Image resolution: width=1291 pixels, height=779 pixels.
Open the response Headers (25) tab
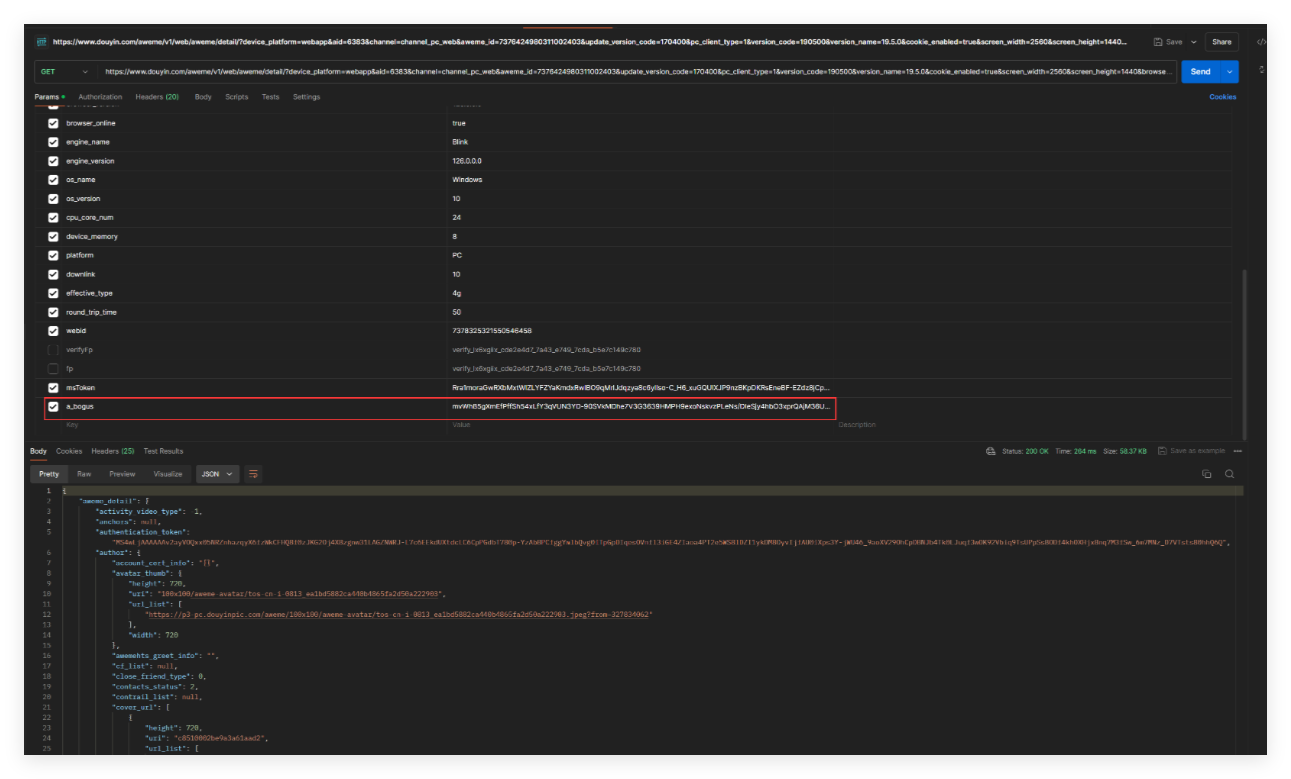point(113,451)
